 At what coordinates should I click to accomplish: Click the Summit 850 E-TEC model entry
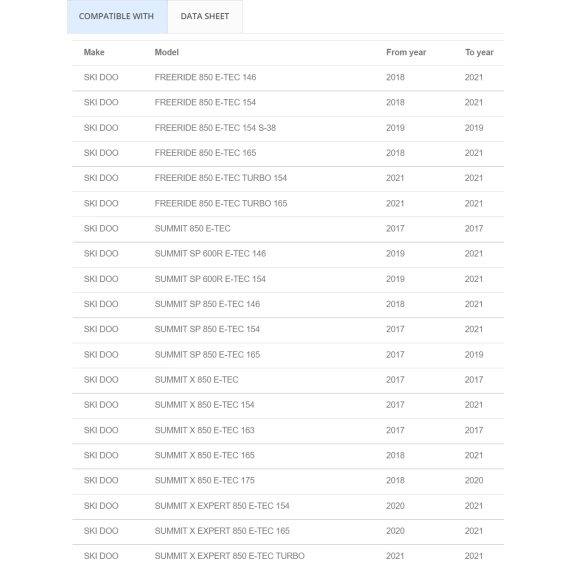(193, 229)
